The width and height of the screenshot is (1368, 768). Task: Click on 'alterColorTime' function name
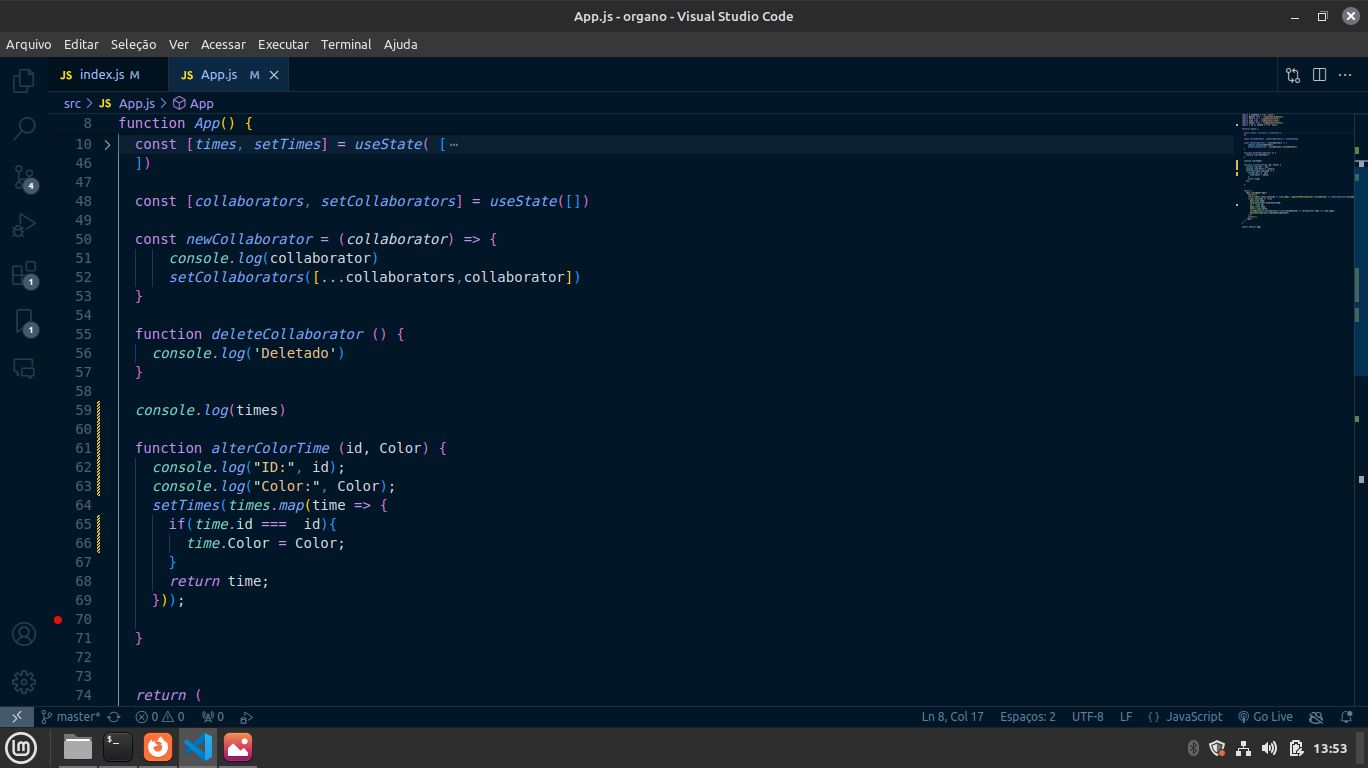pyautogui.click(x=270, y=448)
